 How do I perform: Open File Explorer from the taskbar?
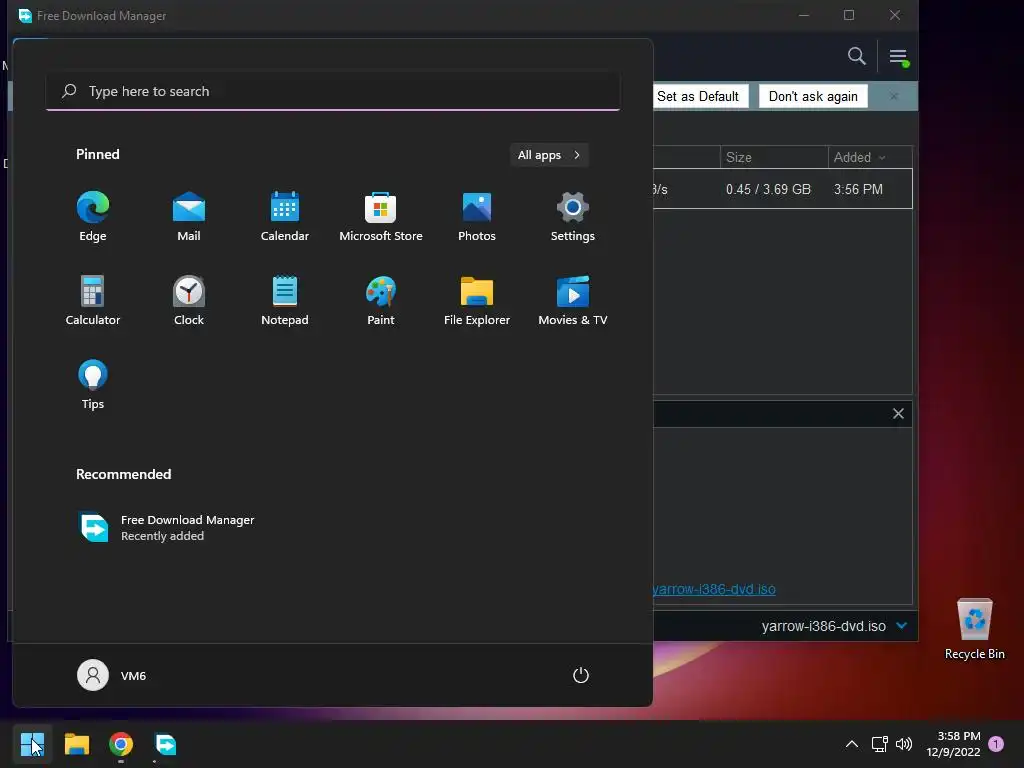pos(76,744)
